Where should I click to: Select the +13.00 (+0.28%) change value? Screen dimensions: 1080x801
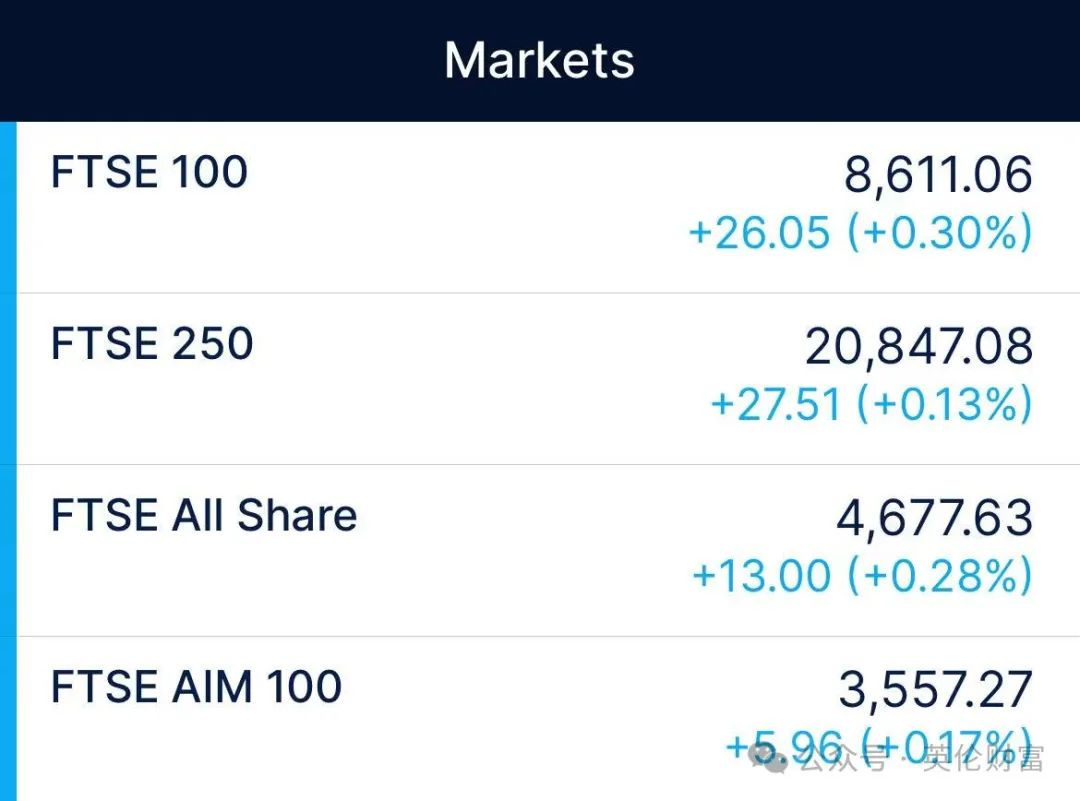863,575
